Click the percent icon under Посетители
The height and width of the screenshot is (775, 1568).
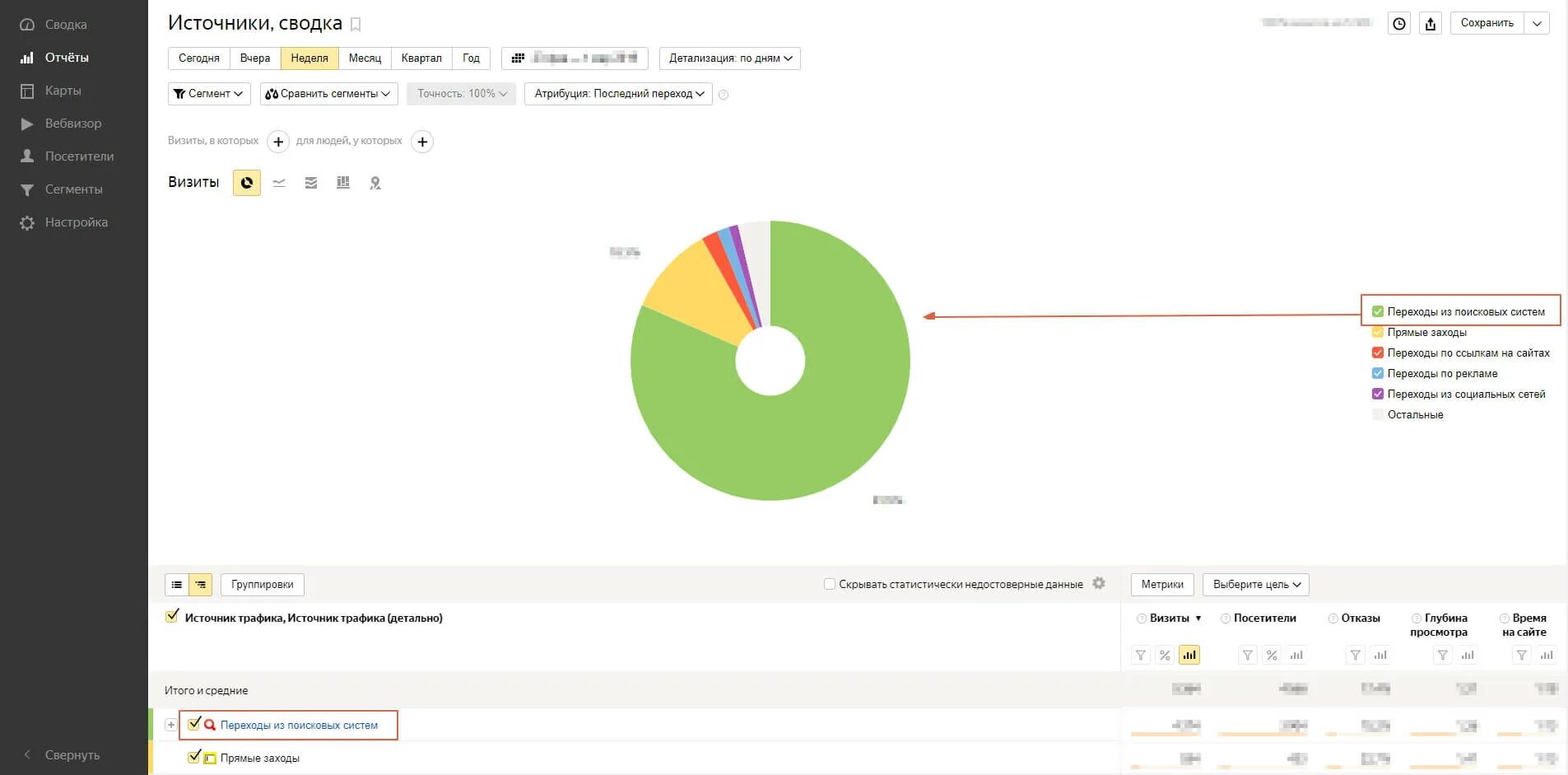(1272, 656)
